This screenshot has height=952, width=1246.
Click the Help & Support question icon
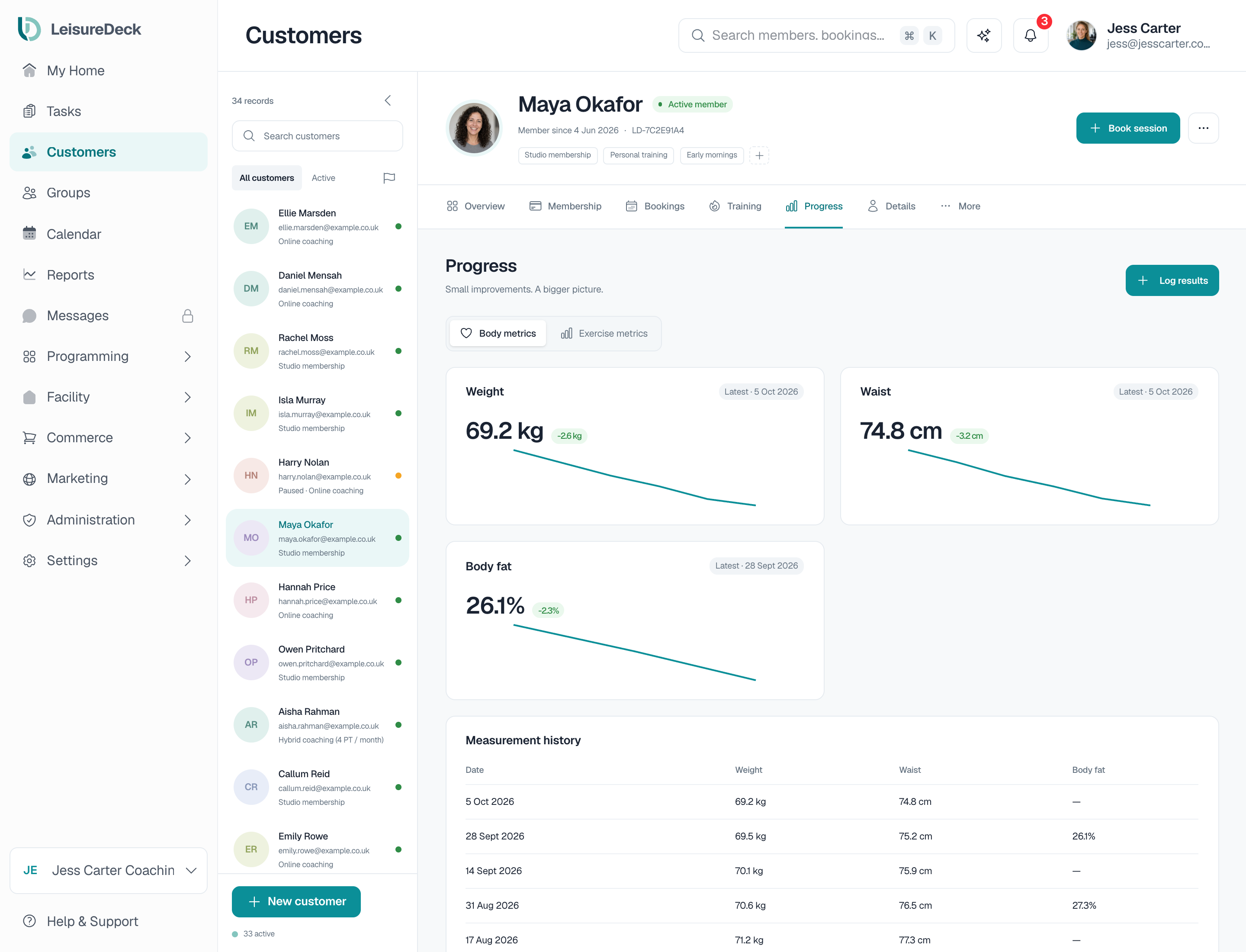(29, 921)
